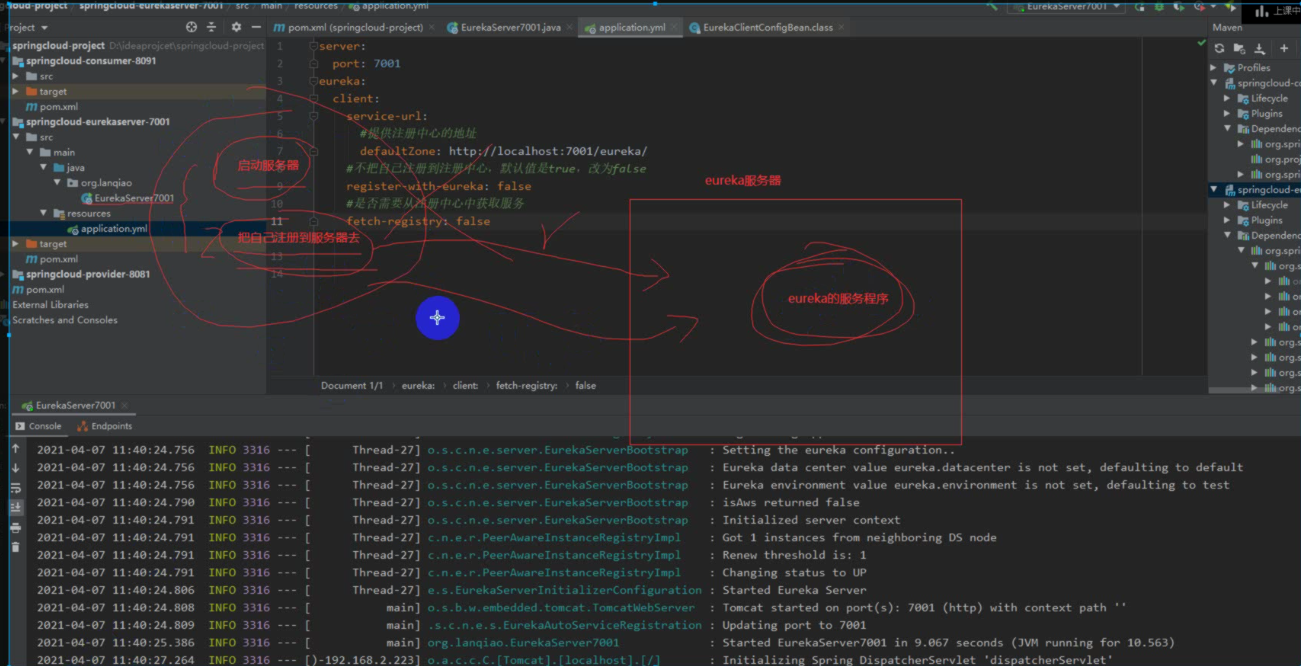Open Project panel settings gear
1301x666 pixels.
tap(236, 27)
